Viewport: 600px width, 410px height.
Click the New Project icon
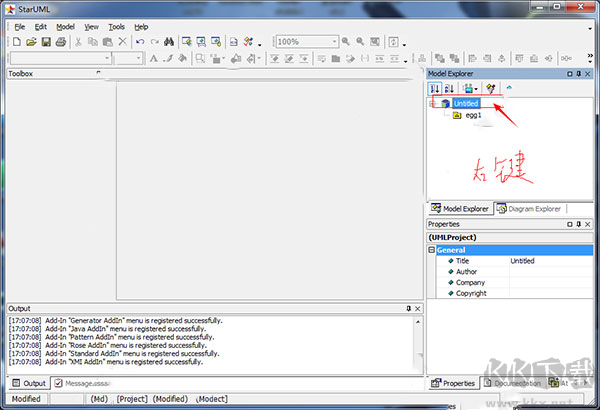[x=18, y=42]
